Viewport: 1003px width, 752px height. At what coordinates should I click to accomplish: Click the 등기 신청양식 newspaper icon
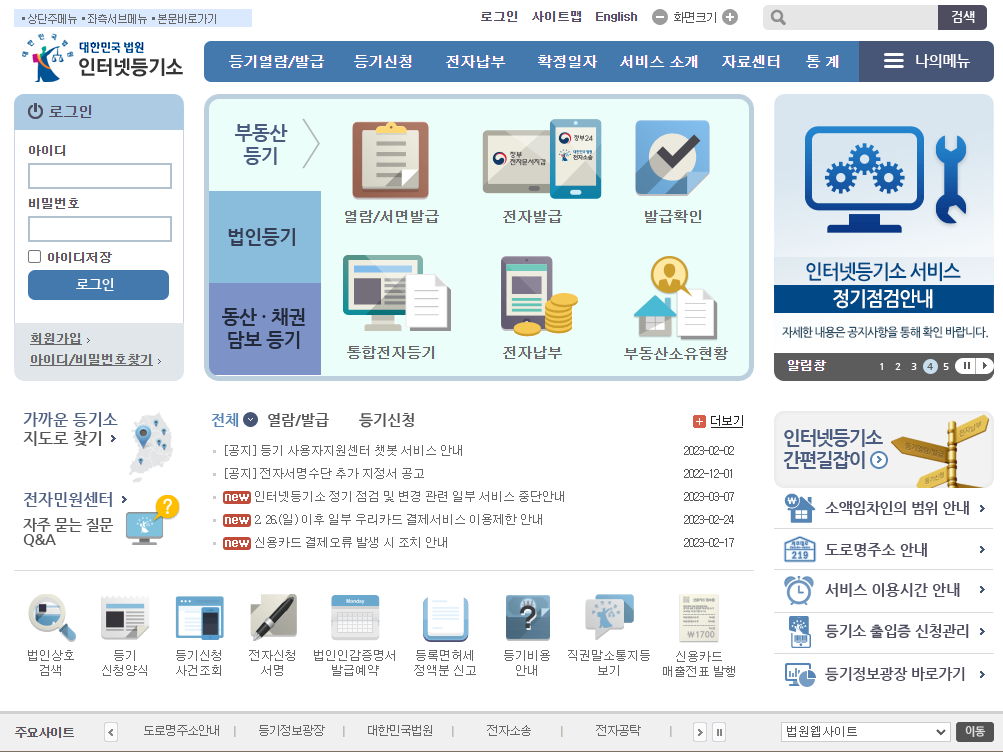tap(125, 618)
